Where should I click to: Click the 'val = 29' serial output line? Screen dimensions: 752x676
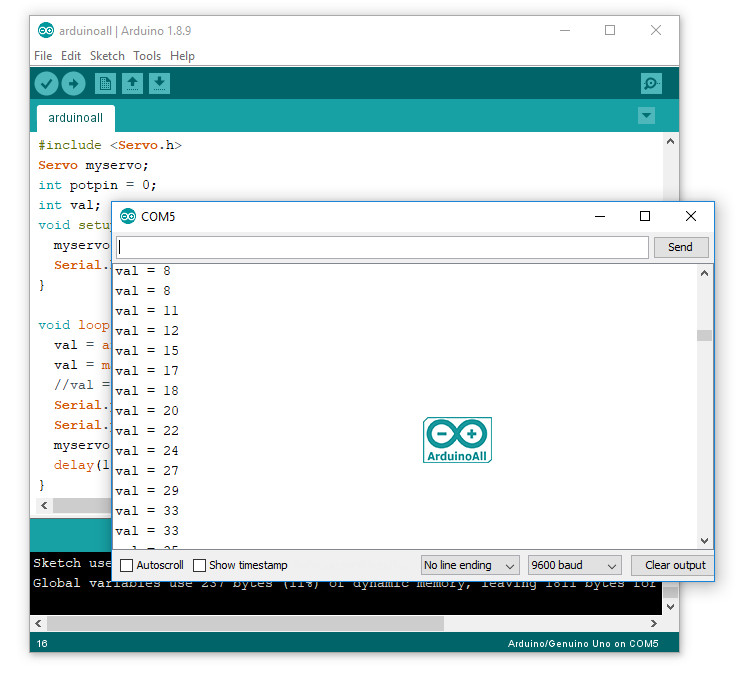pos(147,491)
